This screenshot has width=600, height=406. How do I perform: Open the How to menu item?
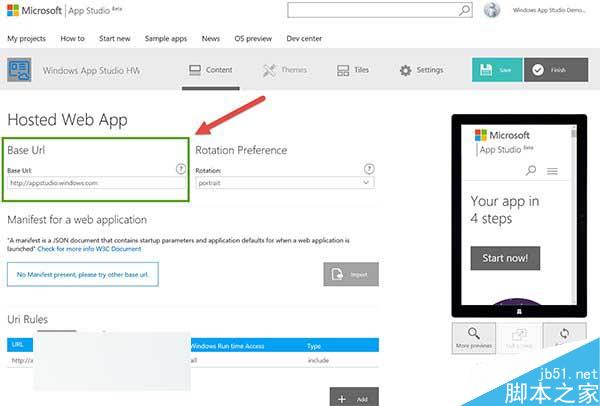[72, 39]
